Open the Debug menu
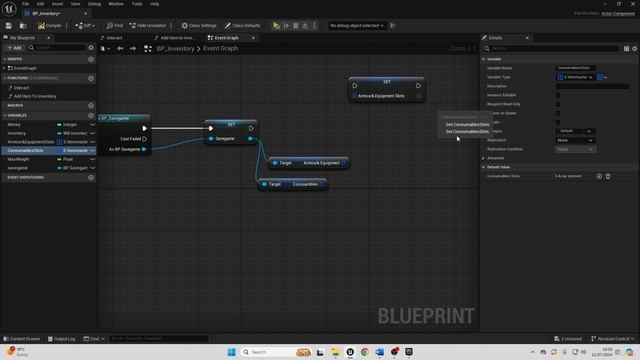This screenshot has height=360, width=640. click(94, 4)
